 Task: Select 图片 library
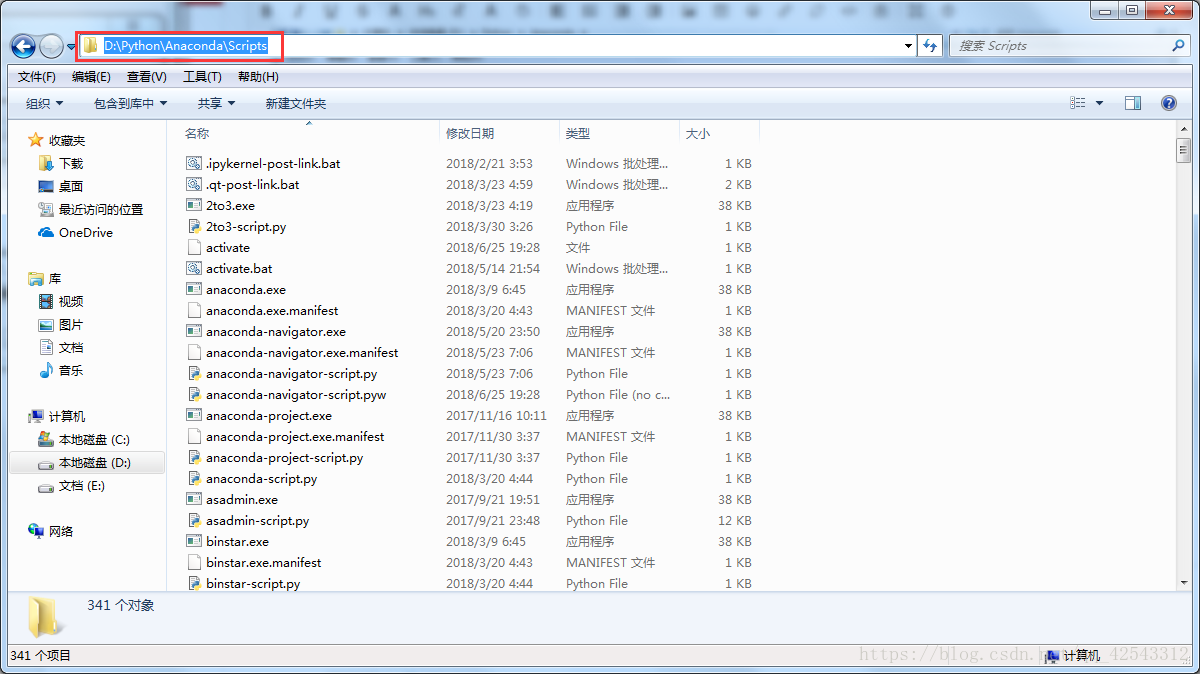(71, 325)
